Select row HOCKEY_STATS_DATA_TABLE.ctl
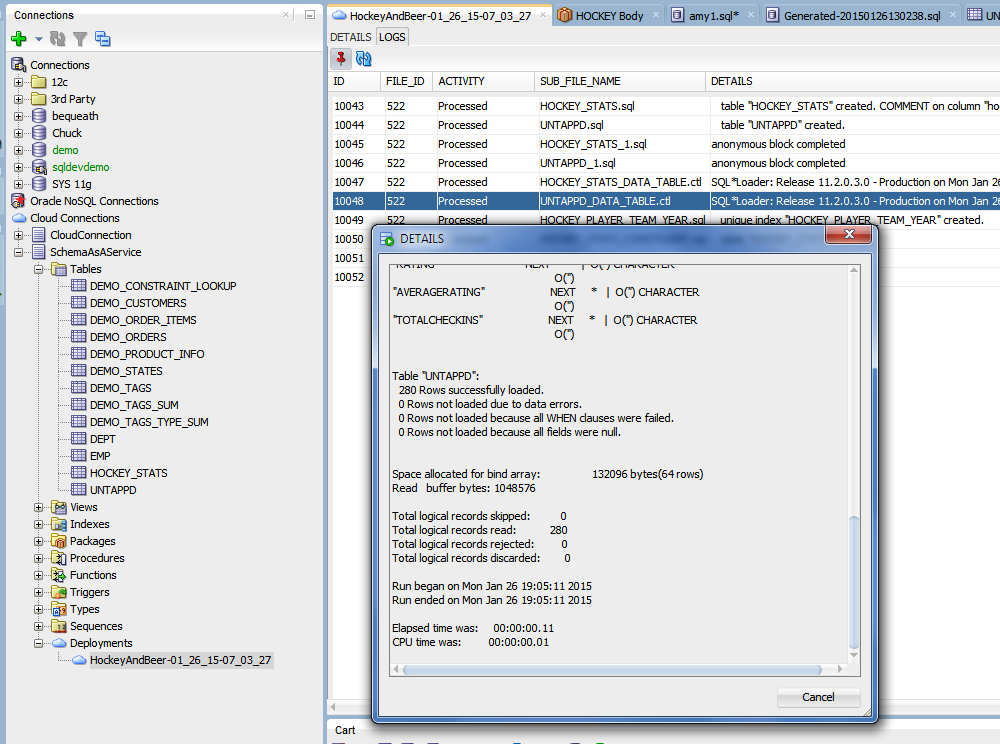 tap(666, 182)
